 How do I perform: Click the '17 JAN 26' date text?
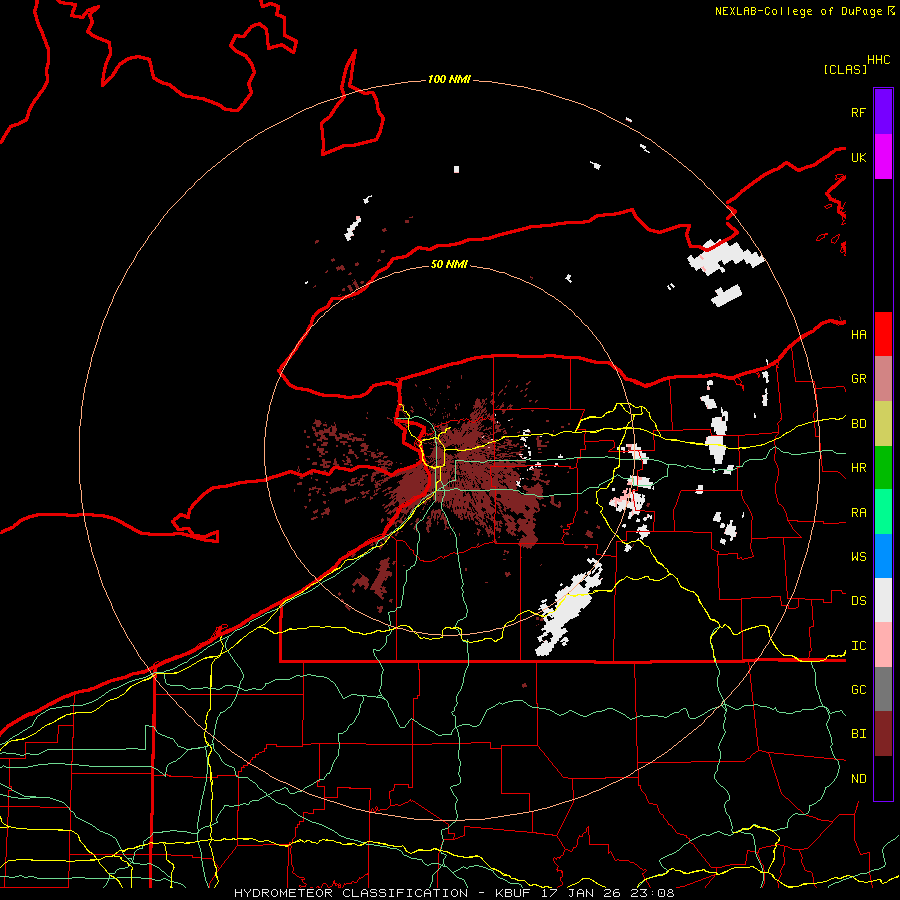tap(581, 893)
